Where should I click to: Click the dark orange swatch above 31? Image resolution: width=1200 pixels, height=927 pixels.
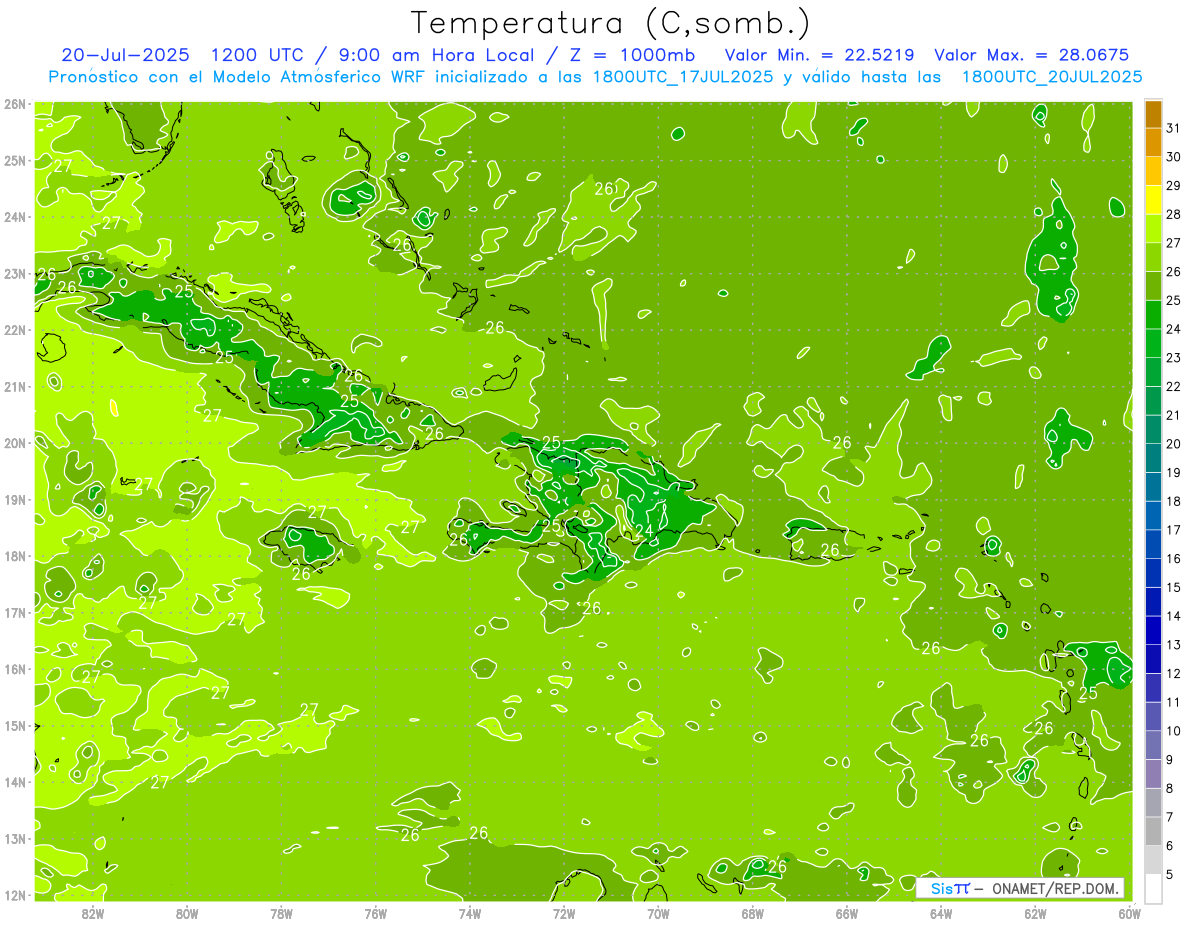click(x=1153, y=114)
